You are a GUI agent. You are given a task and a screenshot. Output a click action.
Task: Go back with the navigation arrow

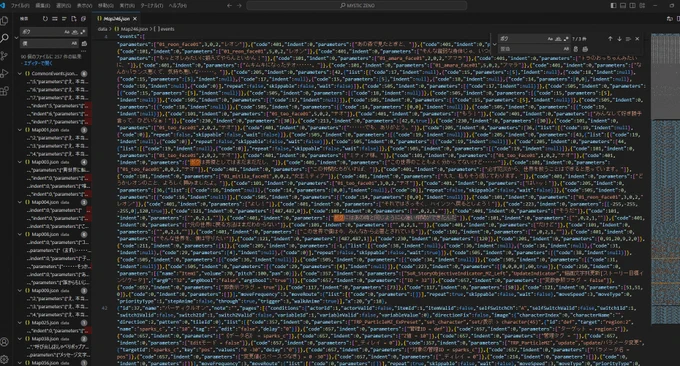pyautogui.click(x=229, y=6)
